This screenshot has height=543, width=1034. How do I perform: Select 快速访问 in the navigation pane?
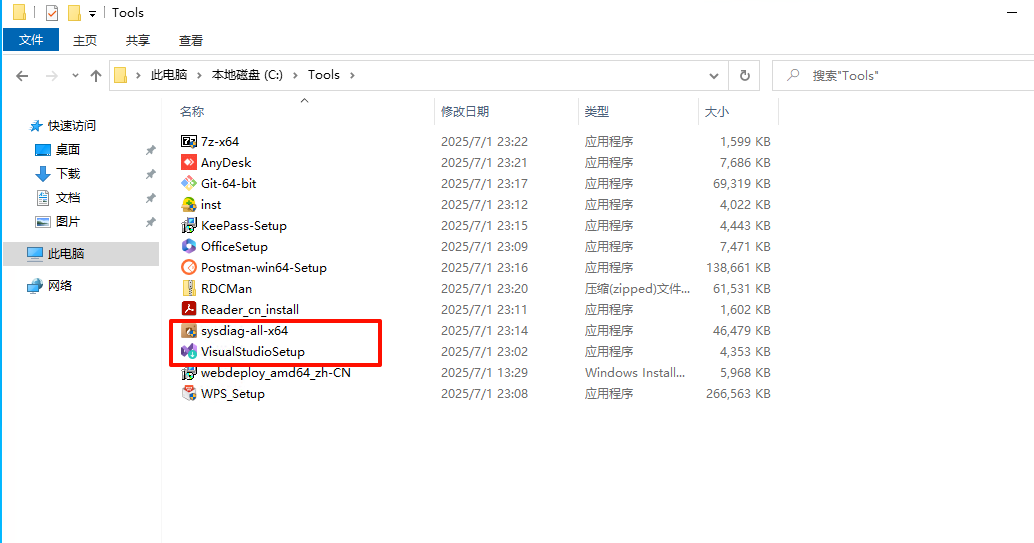(x=71, y=125)
